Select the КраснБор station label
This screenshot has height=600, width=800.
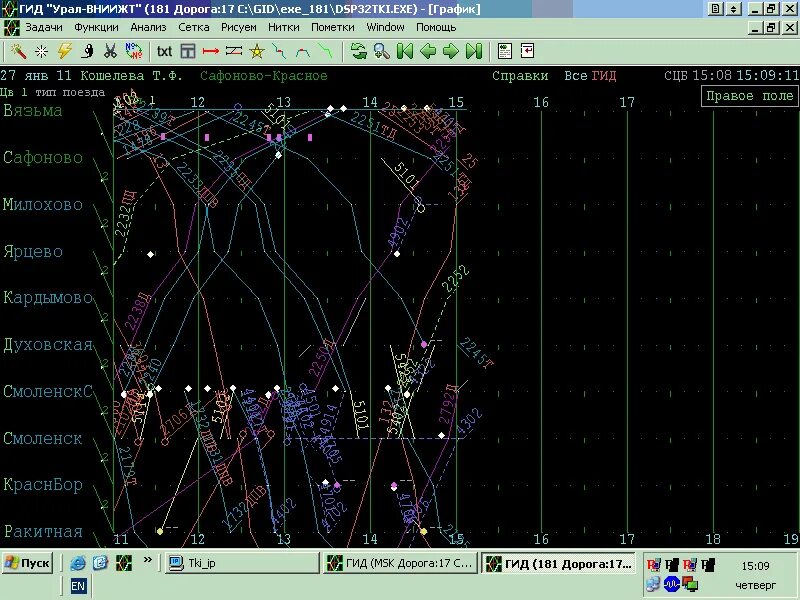click(43, 484)
